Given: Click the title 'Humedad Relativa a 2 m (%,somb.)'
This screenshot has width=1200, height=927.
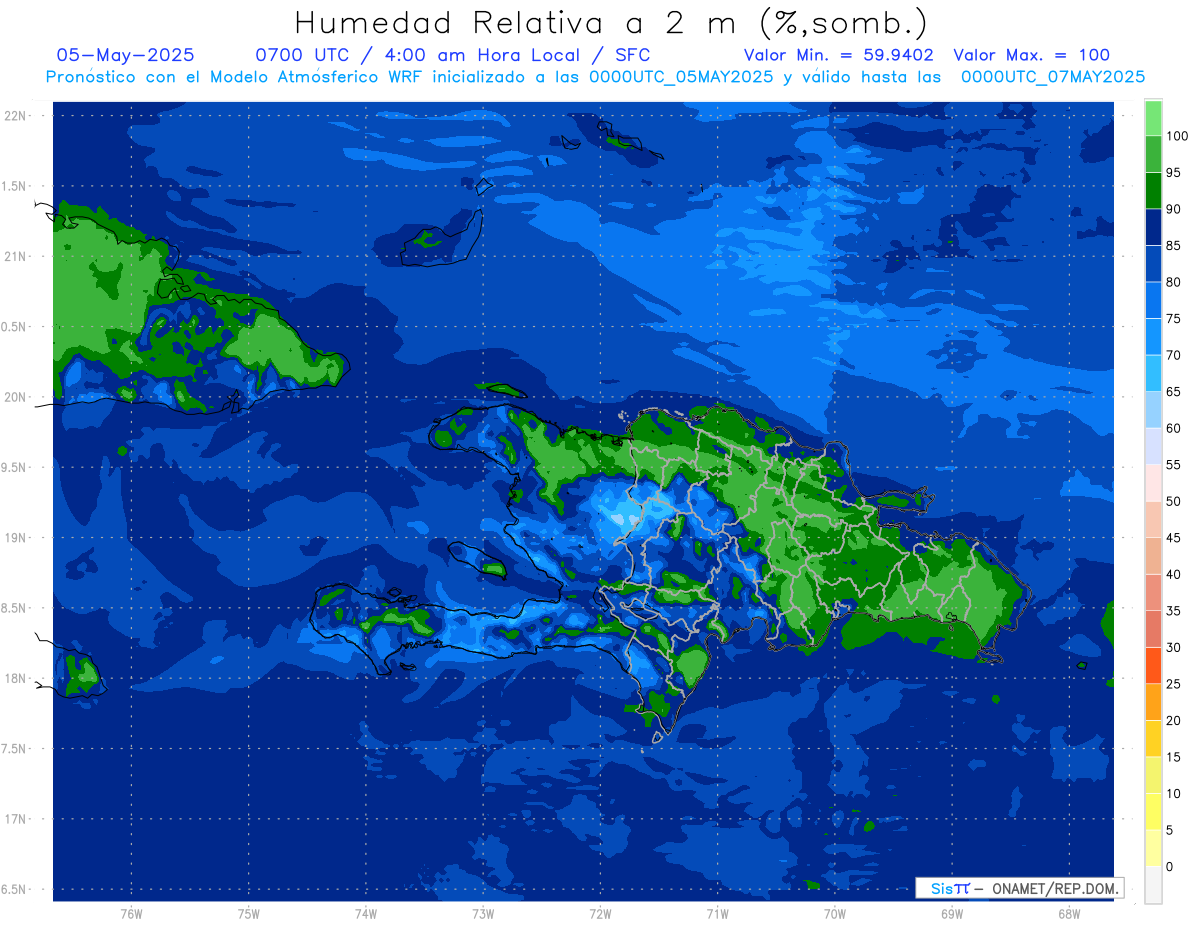Looking at the screenshot, I should (611, 23).
